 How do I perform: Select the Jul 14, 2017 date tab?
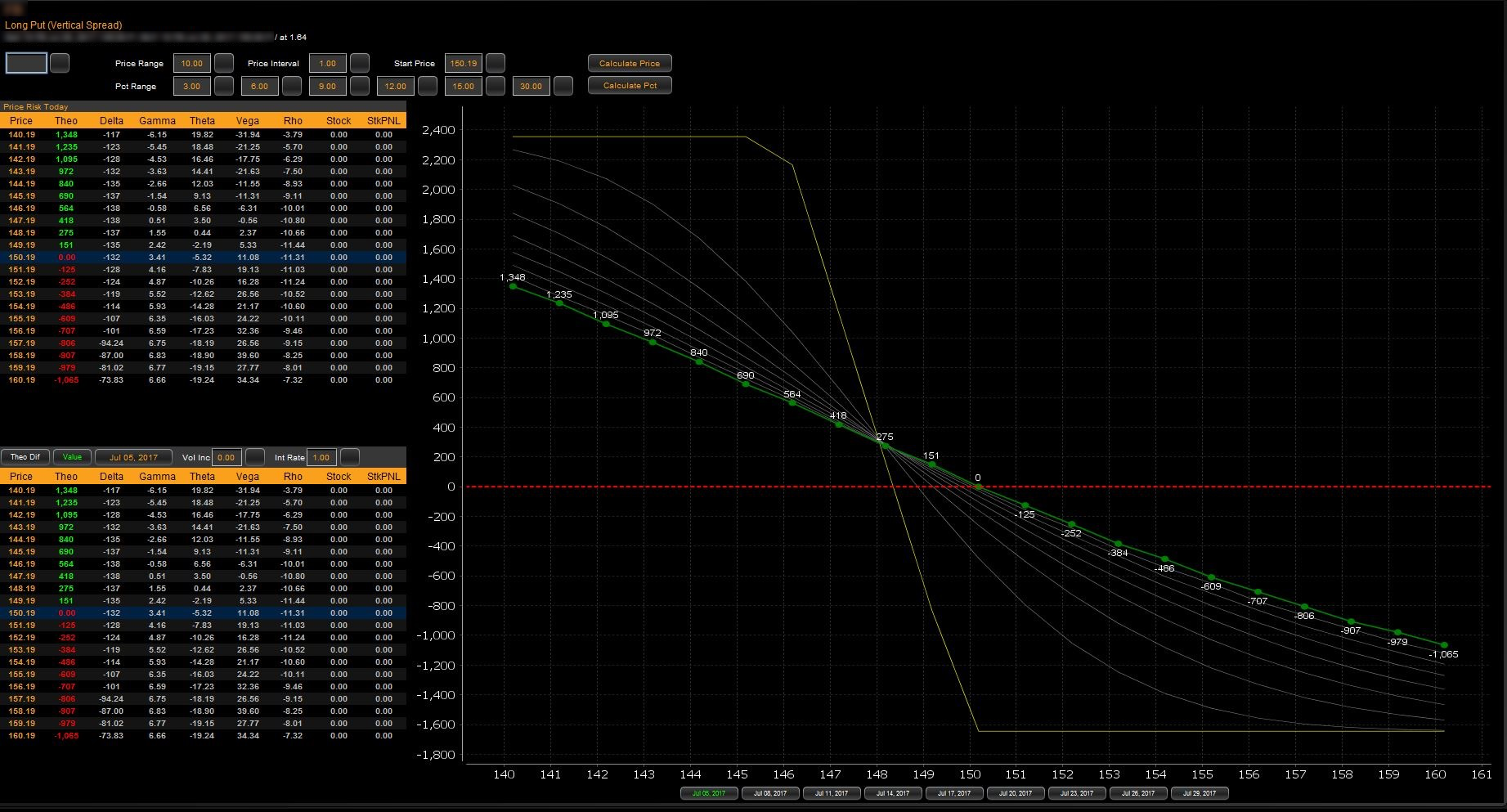pos(893,793)
